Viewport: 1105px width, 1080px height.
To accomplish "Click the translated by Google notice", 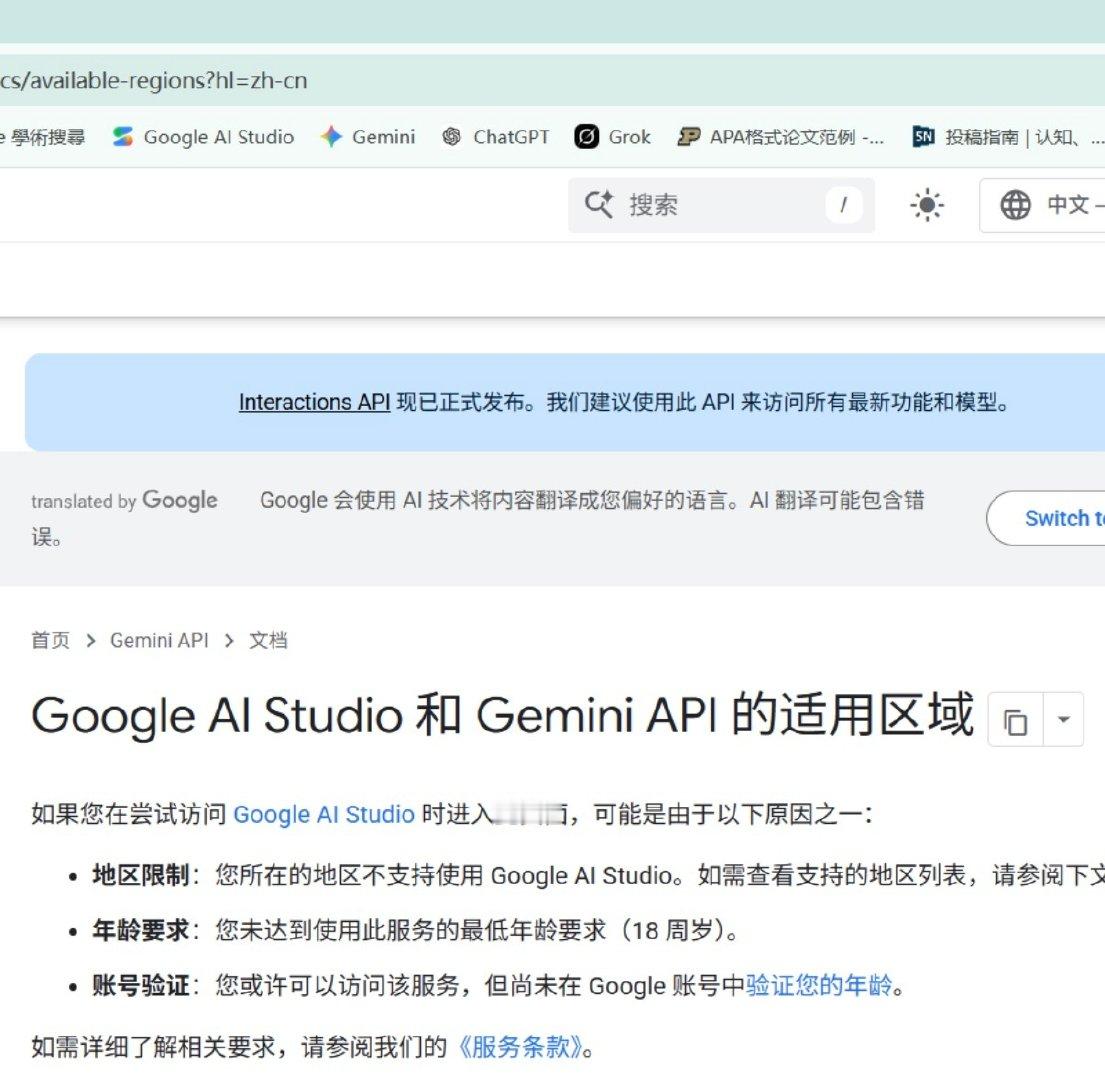I will (124, 500).
